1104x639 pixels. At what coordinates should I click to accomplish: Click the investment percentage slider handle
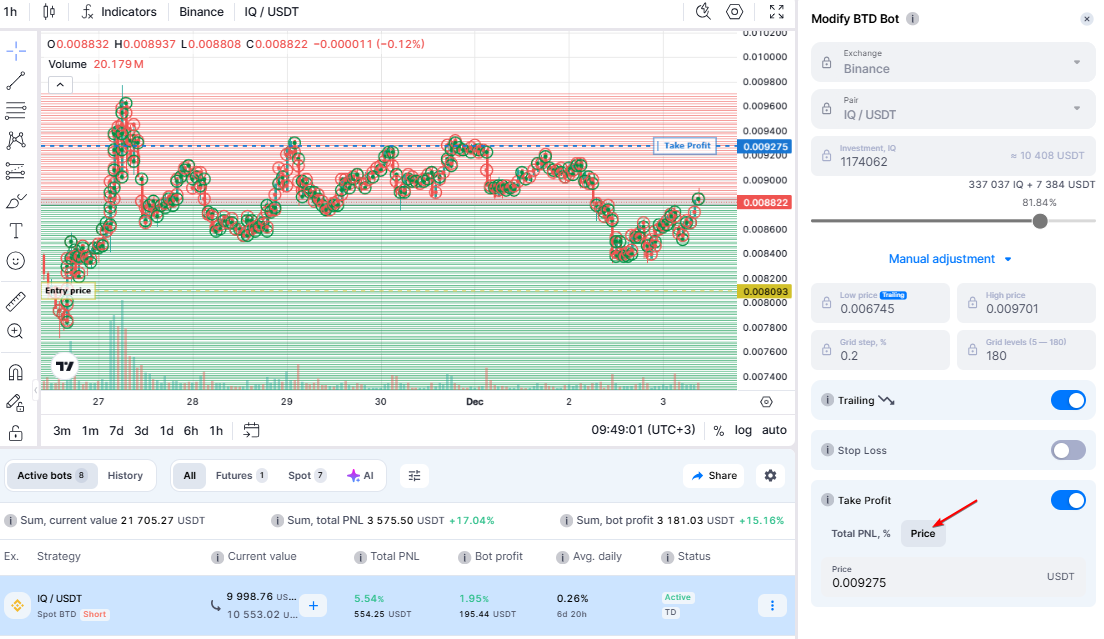[x=1039, y=221]
